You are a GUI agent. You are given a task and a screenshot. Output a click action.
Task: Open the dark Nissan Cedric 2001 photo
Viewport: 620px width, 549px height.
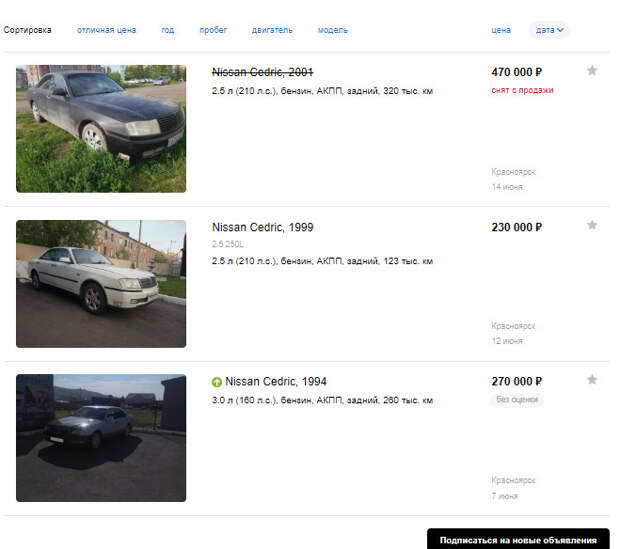[101, 129]
